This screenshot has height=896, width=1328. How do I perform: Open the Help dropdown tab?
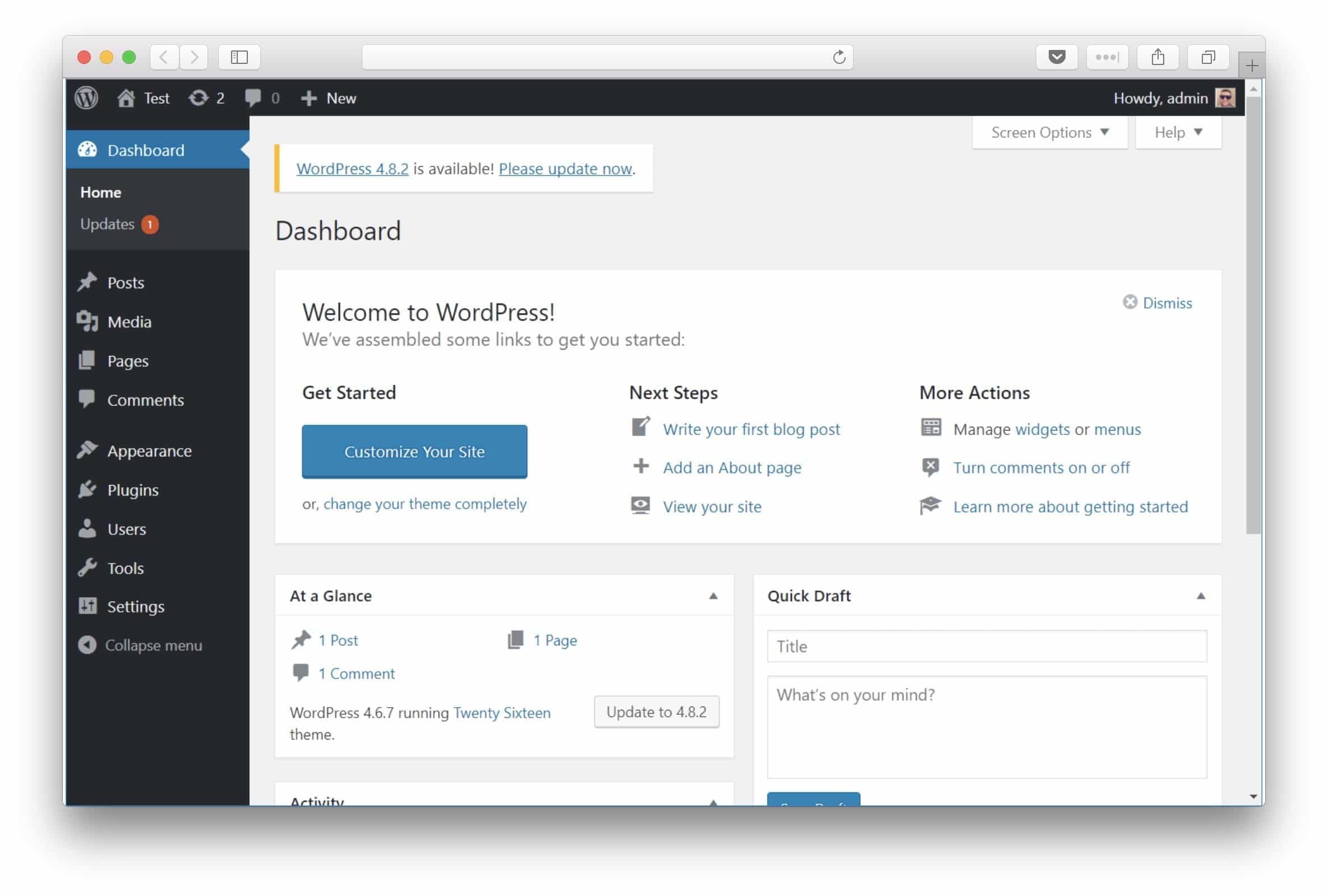(x=1178, y=132)
